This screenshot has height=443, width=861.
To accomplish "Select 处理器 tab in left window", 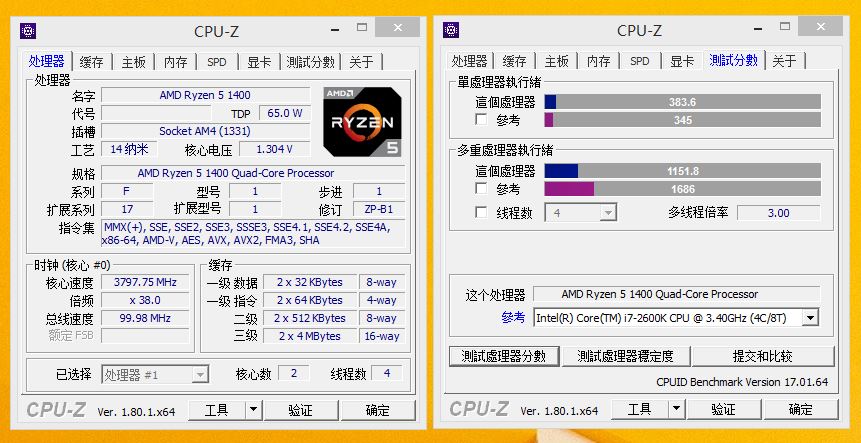I will [47, 61].
